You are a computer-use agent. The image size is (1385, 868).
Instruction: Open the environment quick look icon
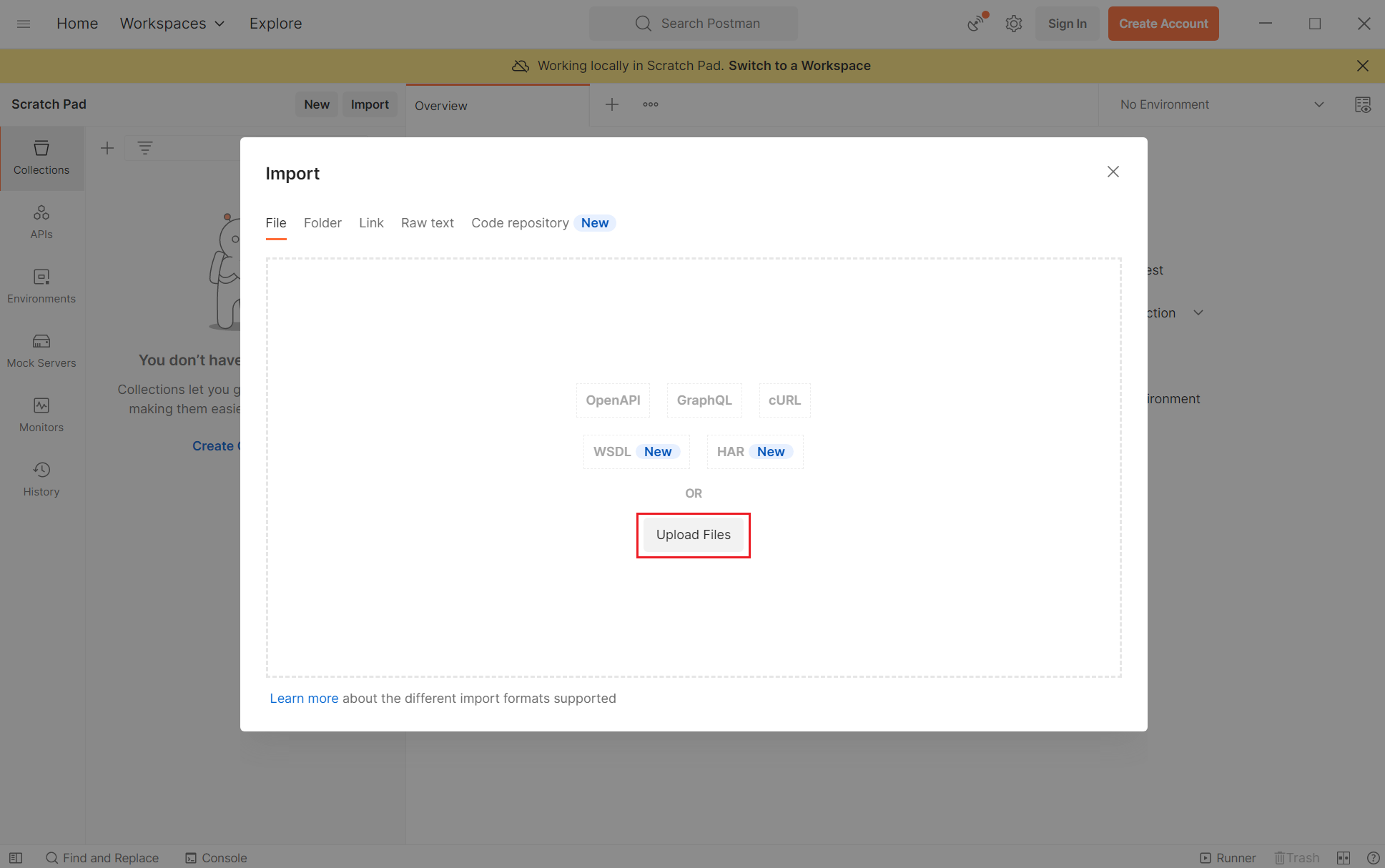[x=1363, y=104]
